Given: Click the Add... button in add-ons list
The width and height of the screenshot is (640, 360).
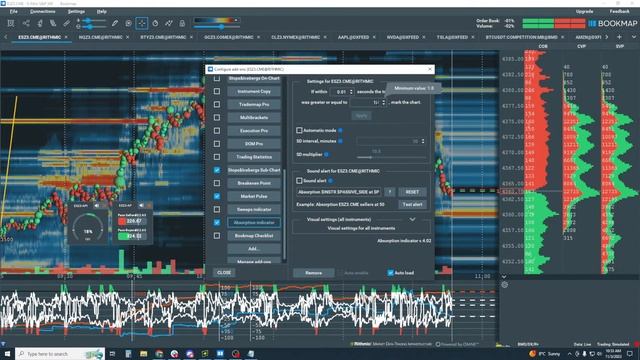Looking at the screenshot, I should point(254,249).
